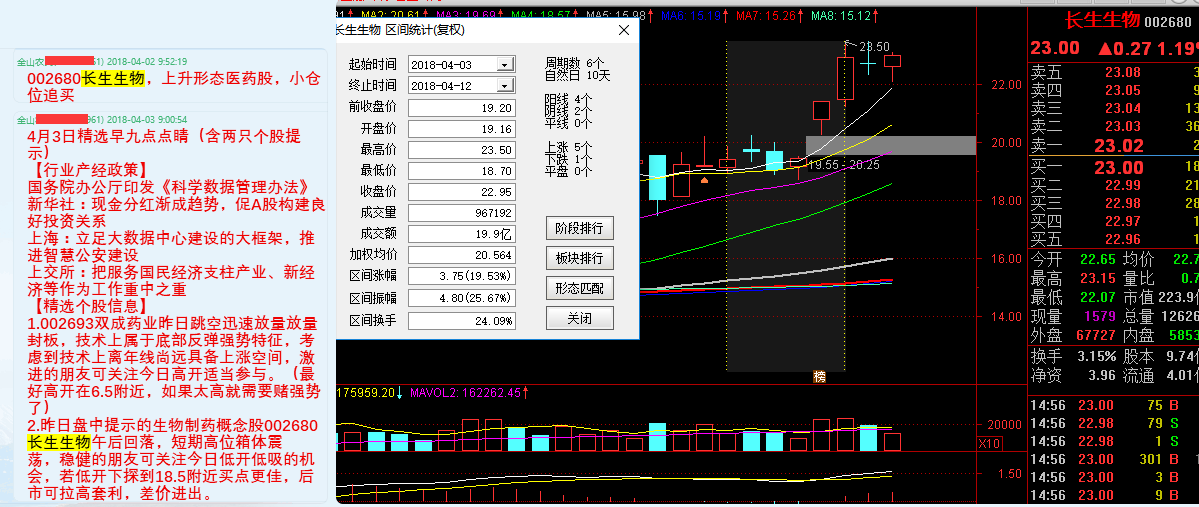
Task: Click the 区间涨幅 field showing 3.75(19.53%)
Action: (x=462, y=276)
